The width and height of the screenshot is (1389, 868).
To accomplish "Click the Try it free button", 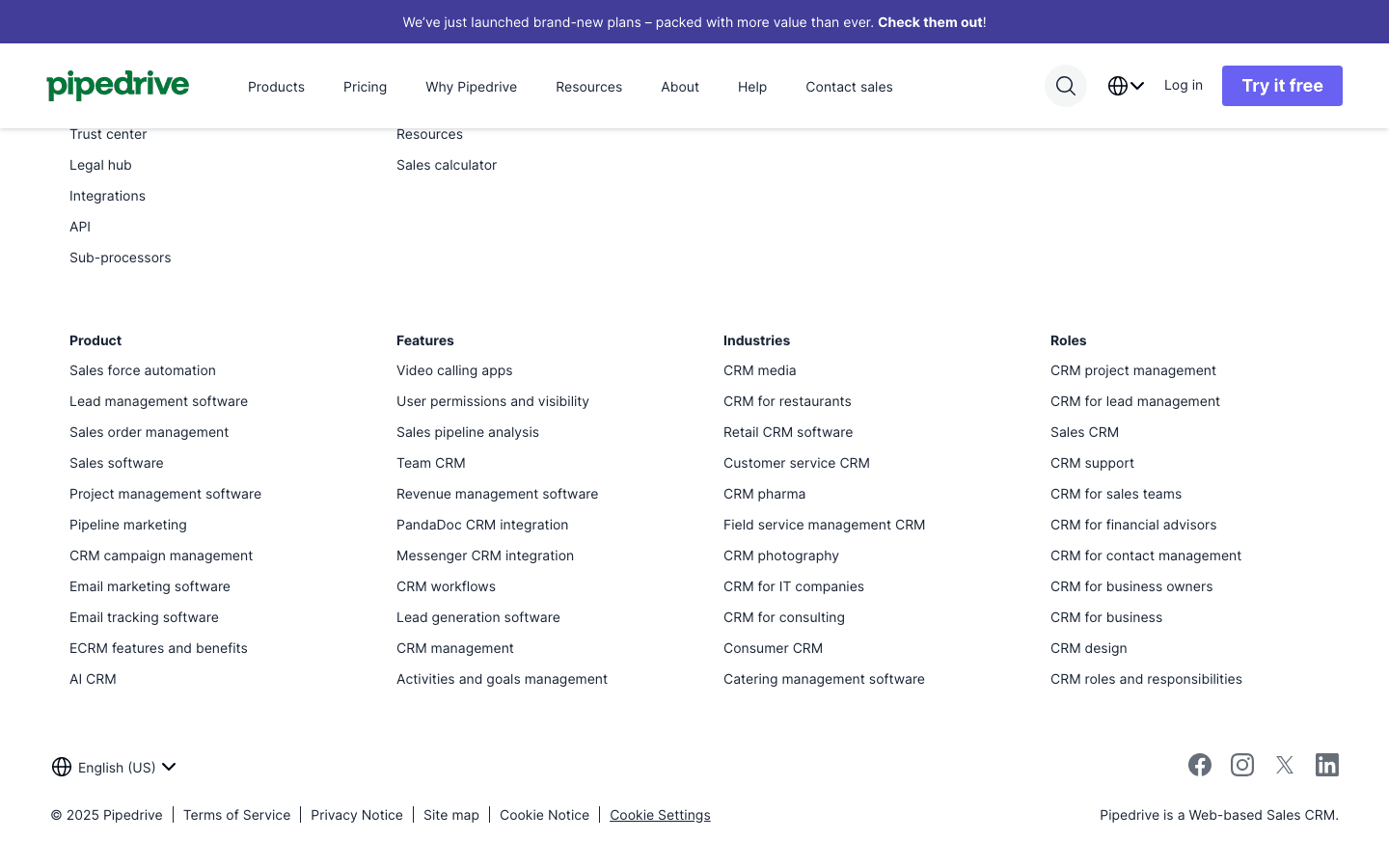I will pos(1282,86).
